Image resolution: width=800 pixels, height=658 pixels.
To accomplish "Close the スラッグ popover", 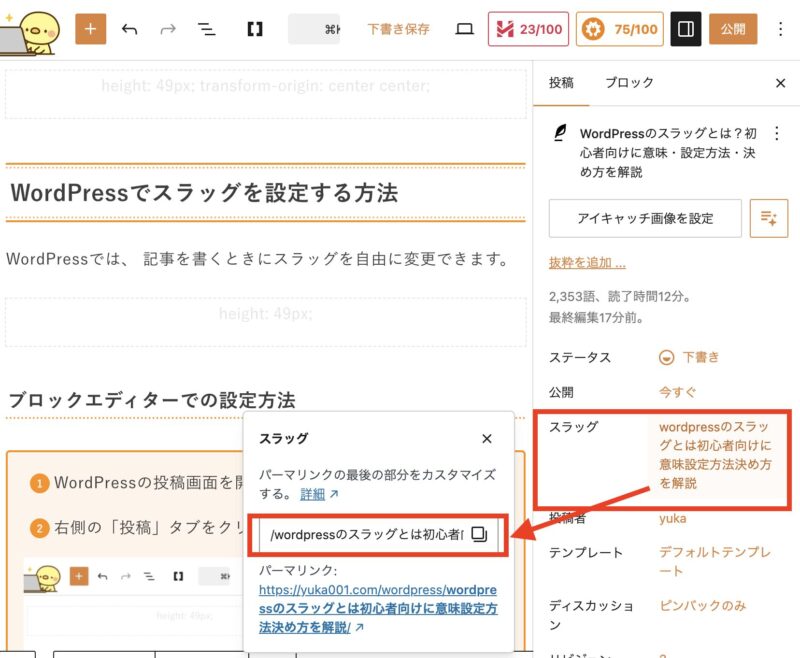I will tap(487, 438).
